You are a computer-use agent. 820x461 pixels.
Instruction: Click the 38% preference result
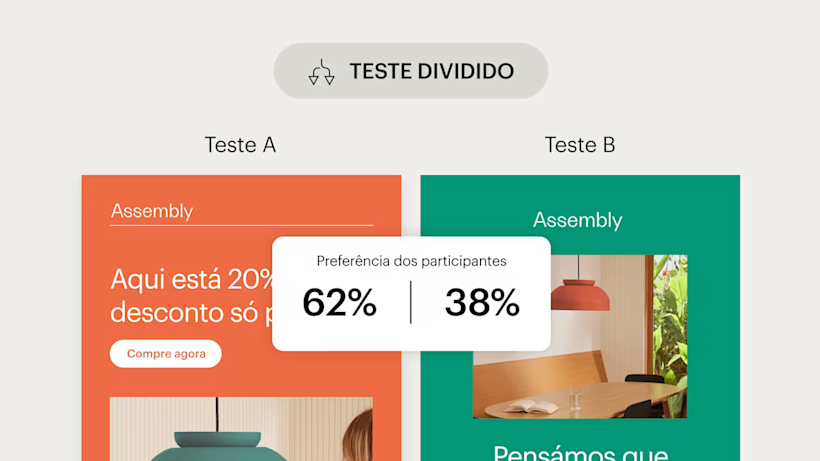[x=482, y=302]
